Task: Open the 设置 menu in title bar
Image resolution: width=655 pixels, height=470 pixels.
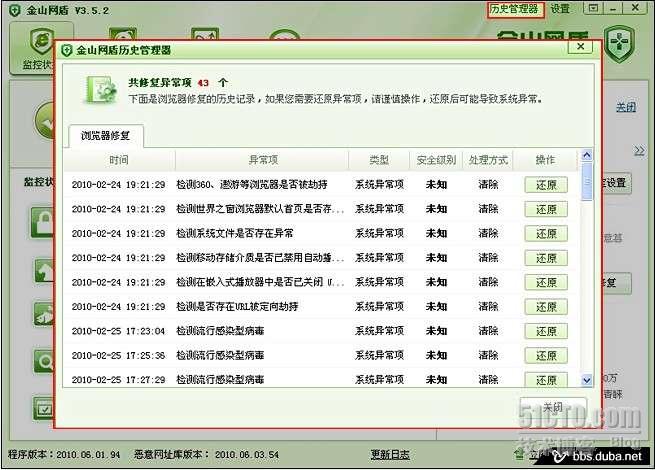Action: click(x=560, y=9)
